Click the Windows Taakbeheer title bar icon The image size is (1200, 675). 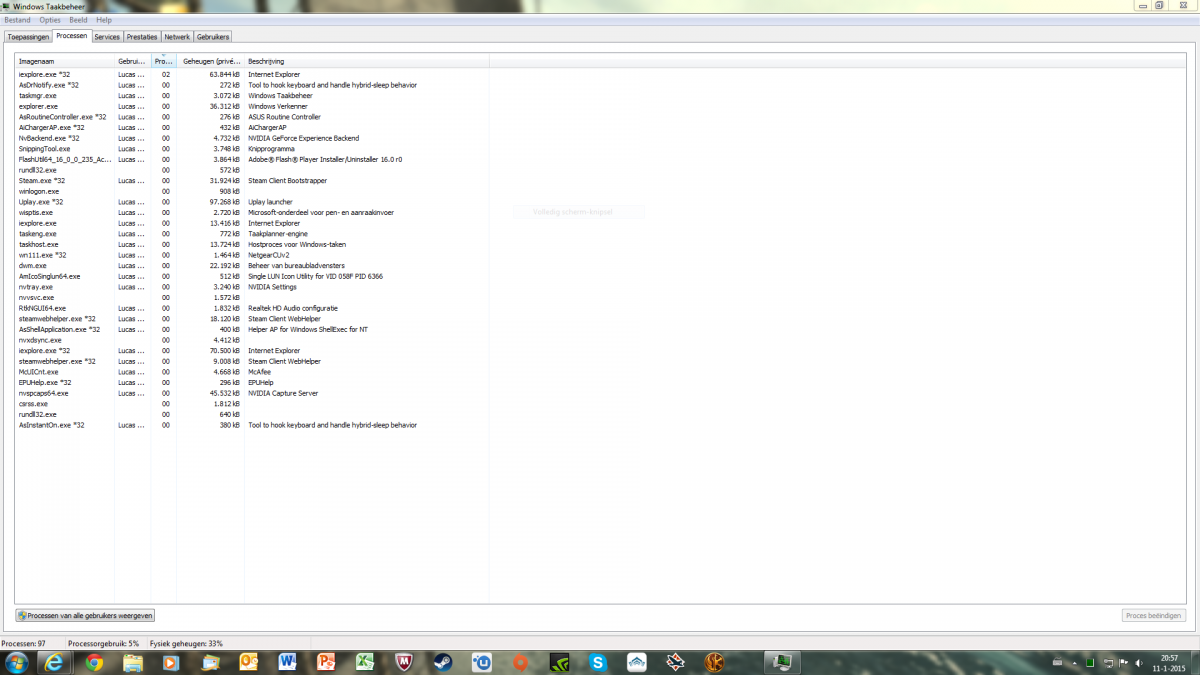click(7, 6)
